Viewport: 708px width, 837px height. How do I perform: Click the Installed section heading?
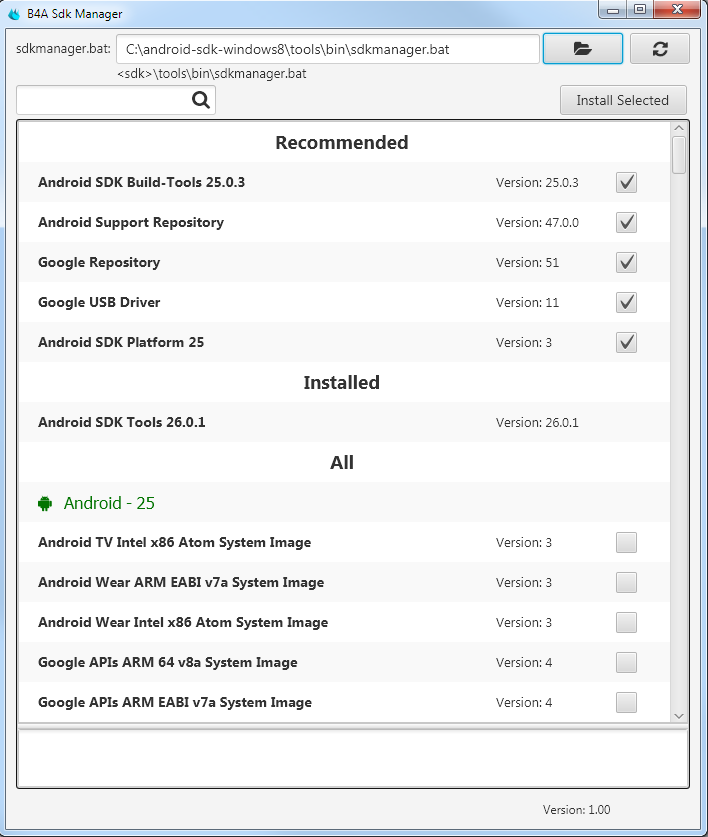point(342,383)
